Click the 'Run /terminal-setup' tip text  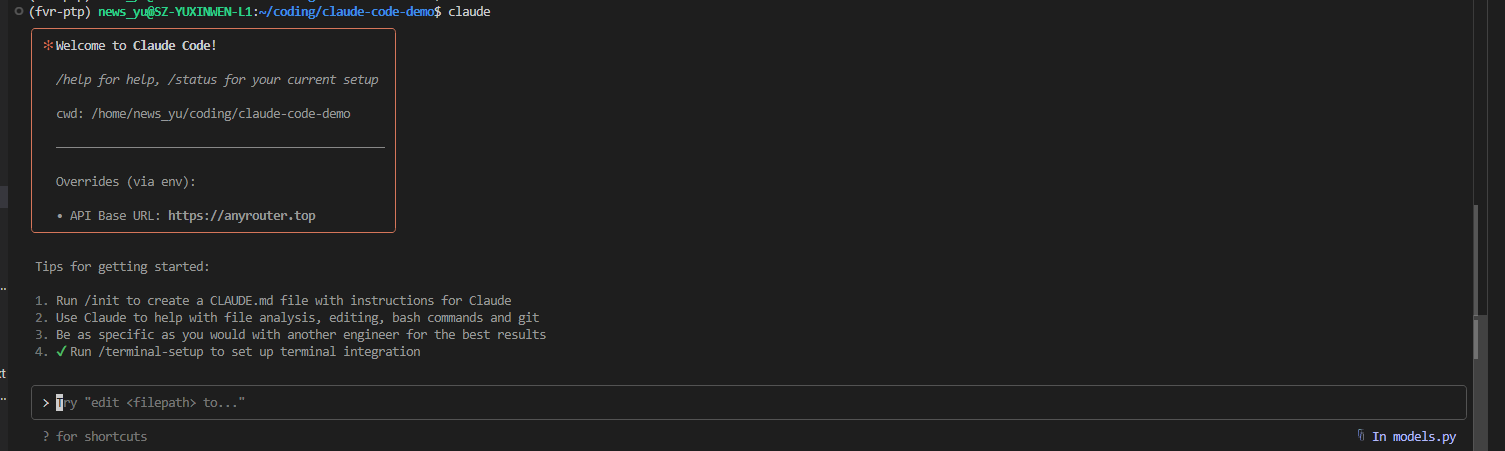click(x=245, y=352)
